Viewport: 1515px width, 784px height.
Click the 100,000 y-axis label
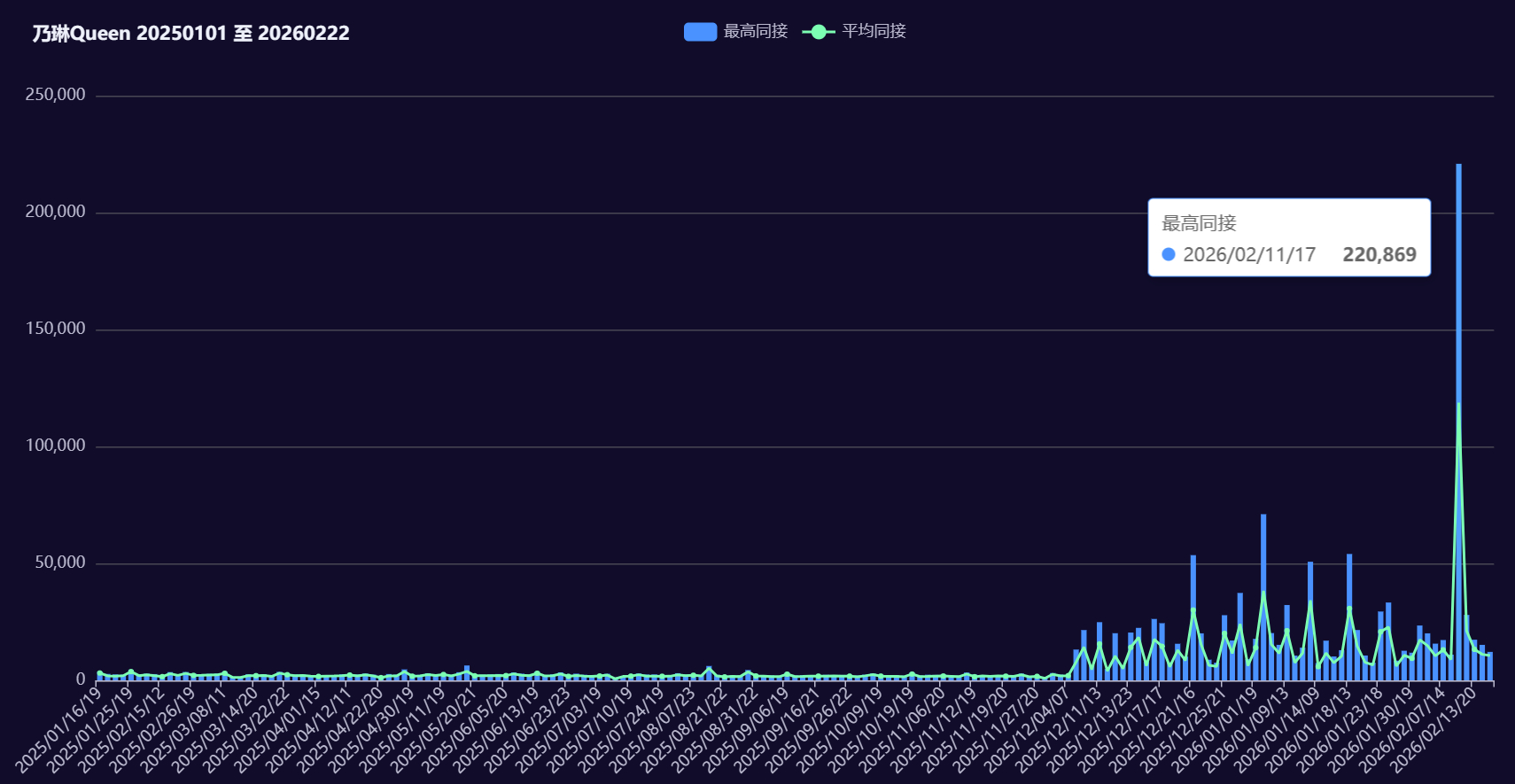(55, 446)
